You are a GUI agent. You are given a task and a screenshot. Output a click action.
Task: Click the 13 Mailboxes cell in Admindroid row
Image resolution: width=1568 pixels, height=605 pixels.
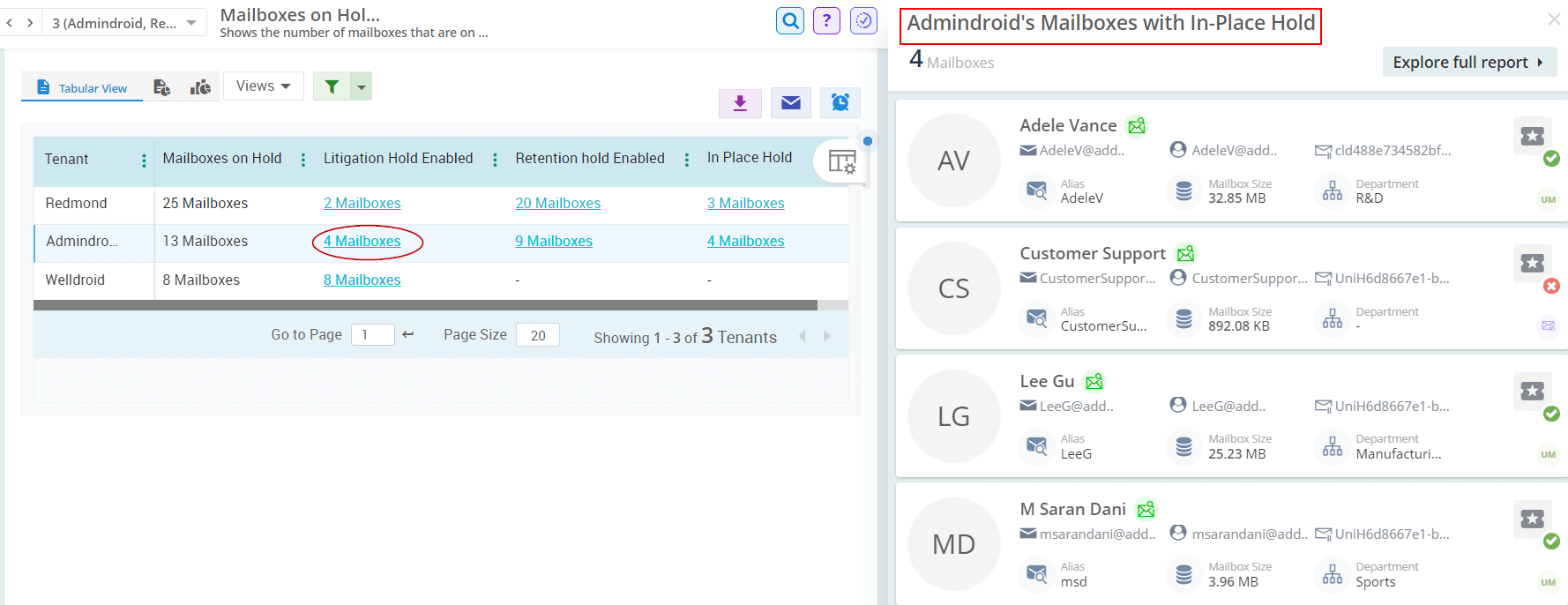coord(205,241)
